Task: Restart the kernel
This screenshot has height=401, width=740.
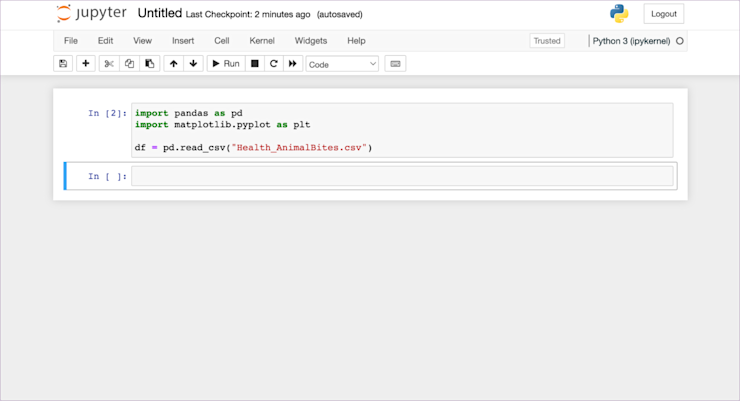Action: (x=273, y=64)
